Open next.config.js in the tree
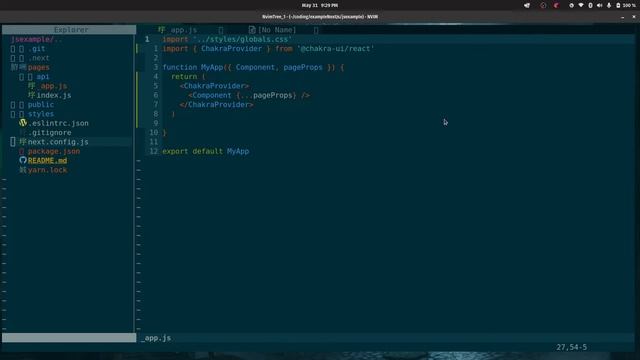640x360 pixels. (x=58, y=142)
